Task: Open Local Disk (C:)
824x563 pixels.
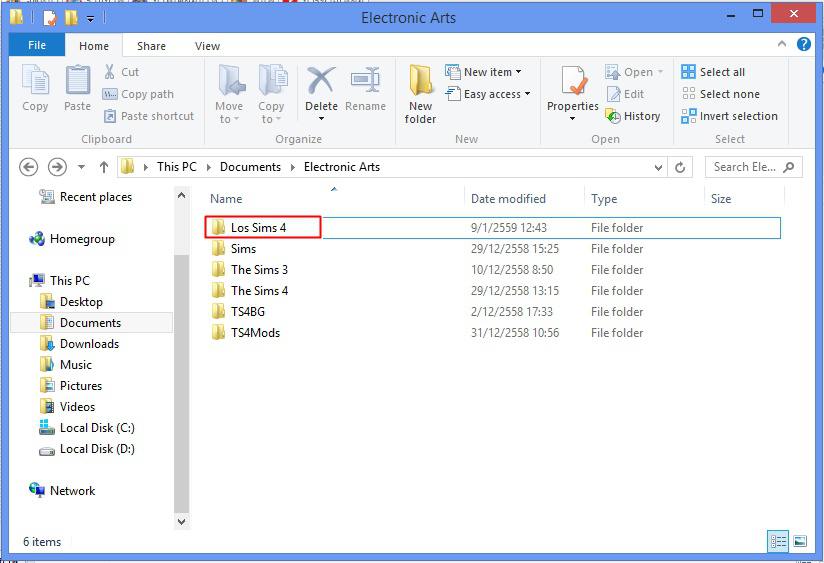Action: coord(87,428)
